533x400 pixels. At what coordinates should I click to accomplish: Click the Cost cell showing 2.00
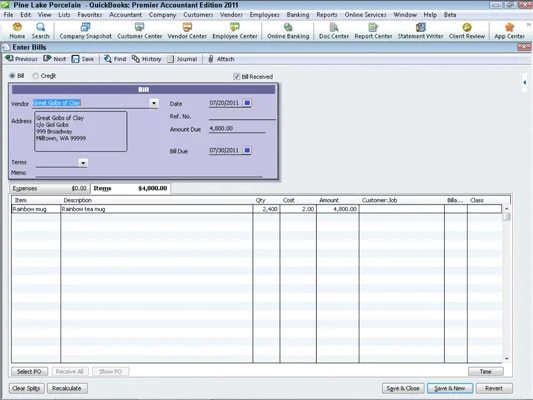(298, 209)
